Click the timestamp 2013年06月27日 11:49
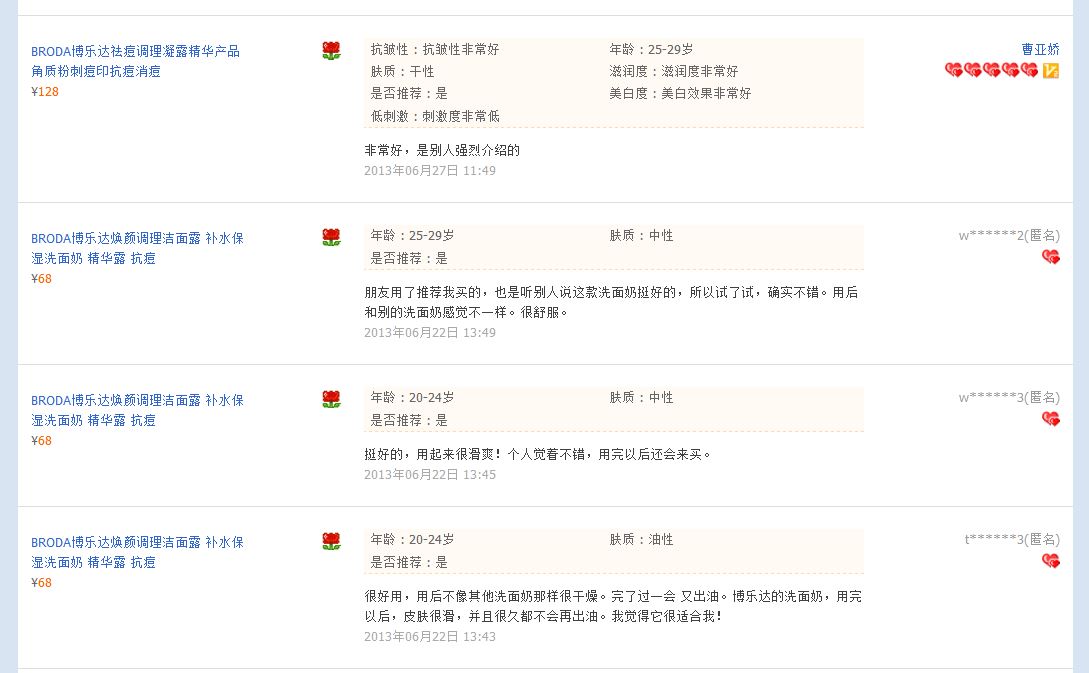This screenshot has width=1089, height=673. click(430, 171)
